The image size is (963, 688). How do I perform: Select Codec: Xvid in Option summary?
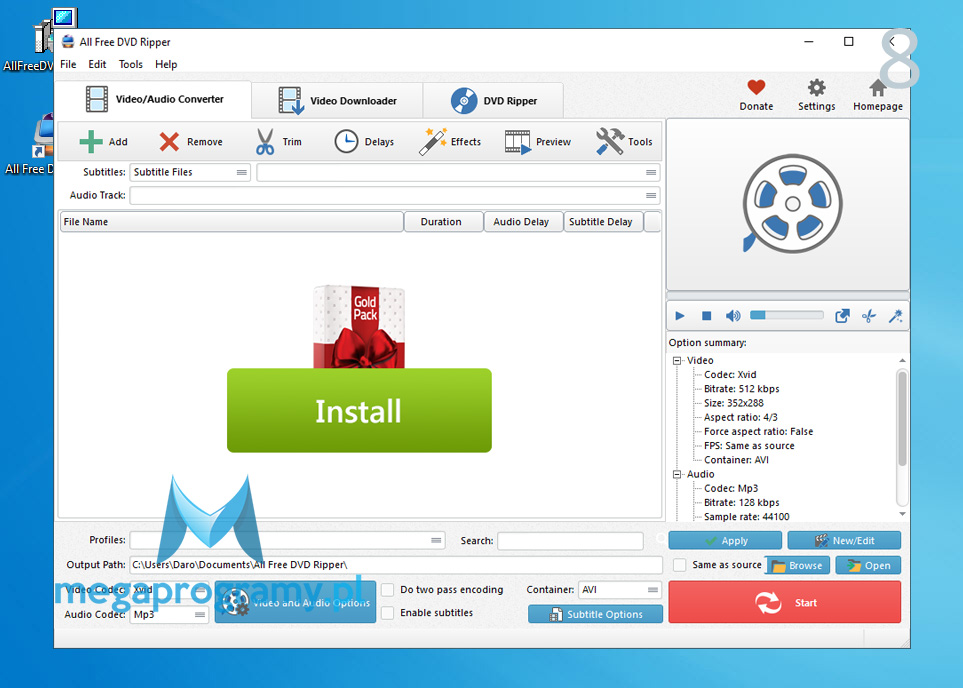tap(730, 375)
